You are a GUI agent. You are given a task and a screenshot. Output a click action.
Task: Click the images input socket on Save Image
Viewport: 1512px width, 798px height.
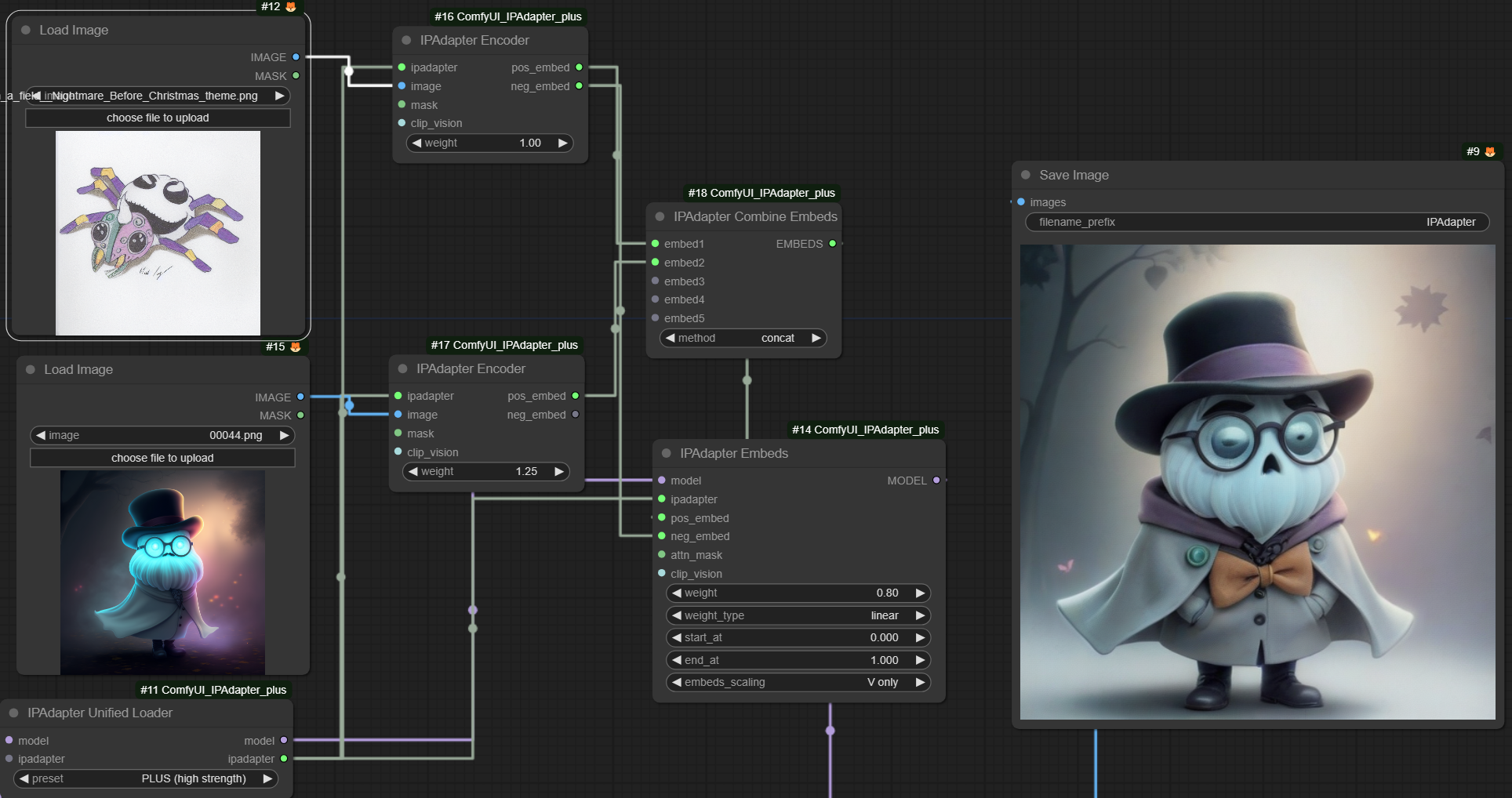coord(1021,202)
